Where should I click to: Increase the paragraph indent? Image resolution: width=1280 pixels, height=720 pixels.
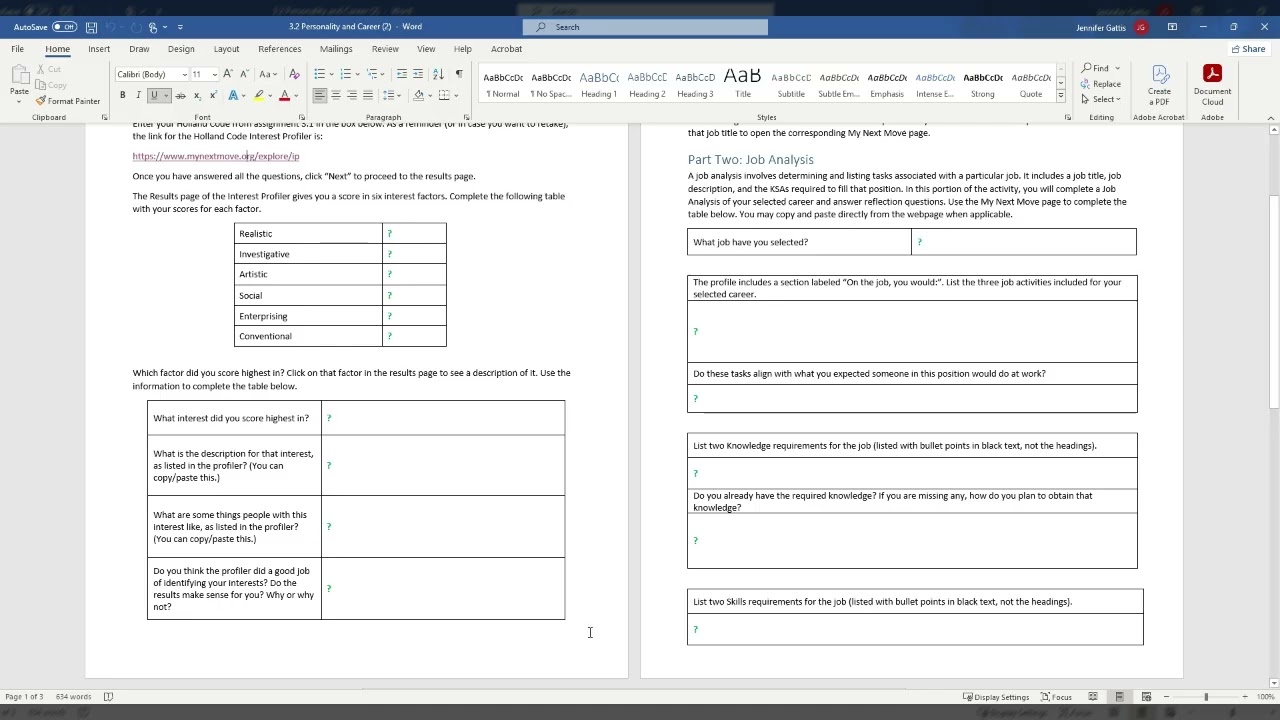418,74
